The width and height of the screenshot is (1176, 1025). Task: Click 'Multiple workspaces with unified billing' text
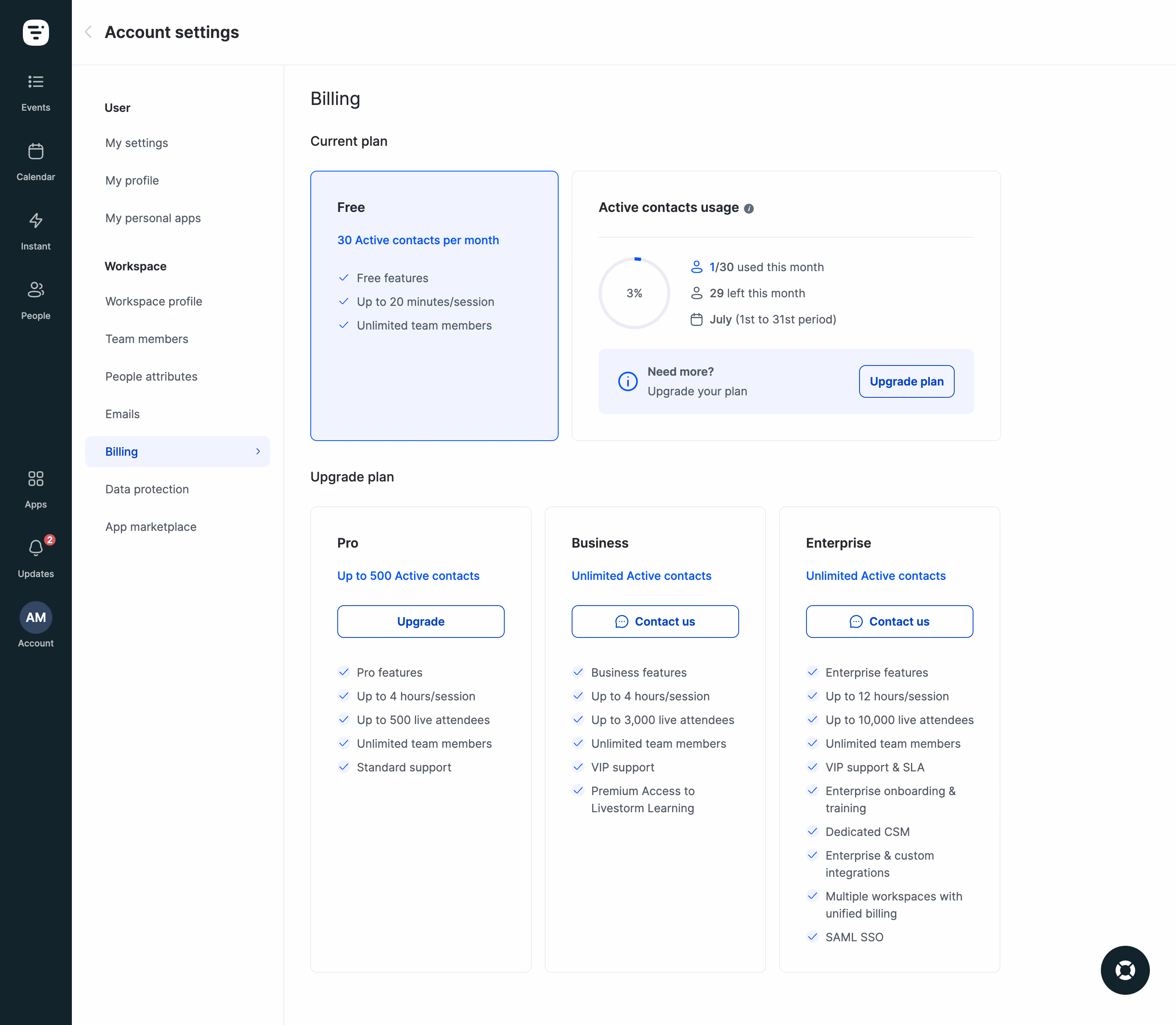tap(893, 905)
